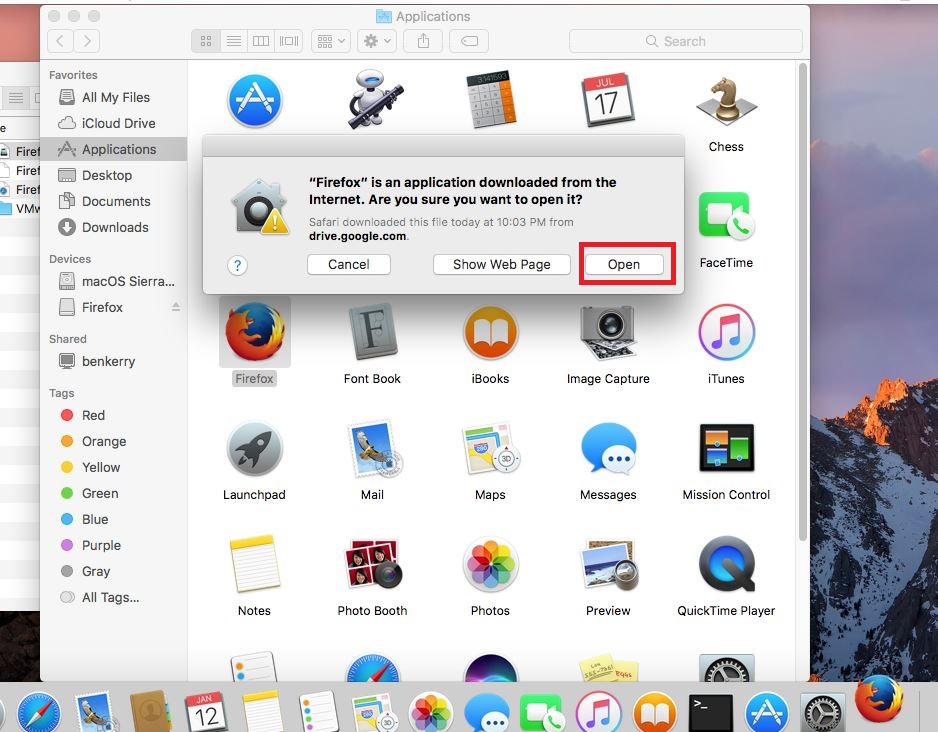
Task: Eject the Firefox disk image
Action: point(176,307)
